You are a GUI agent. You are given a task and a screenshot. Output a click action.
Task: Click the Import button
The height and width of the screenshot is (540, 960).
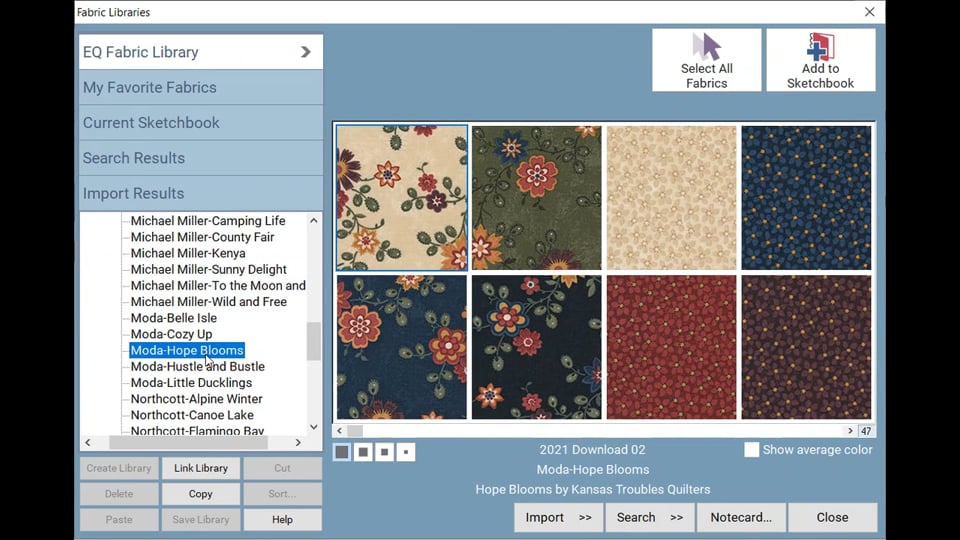[558, 517]
